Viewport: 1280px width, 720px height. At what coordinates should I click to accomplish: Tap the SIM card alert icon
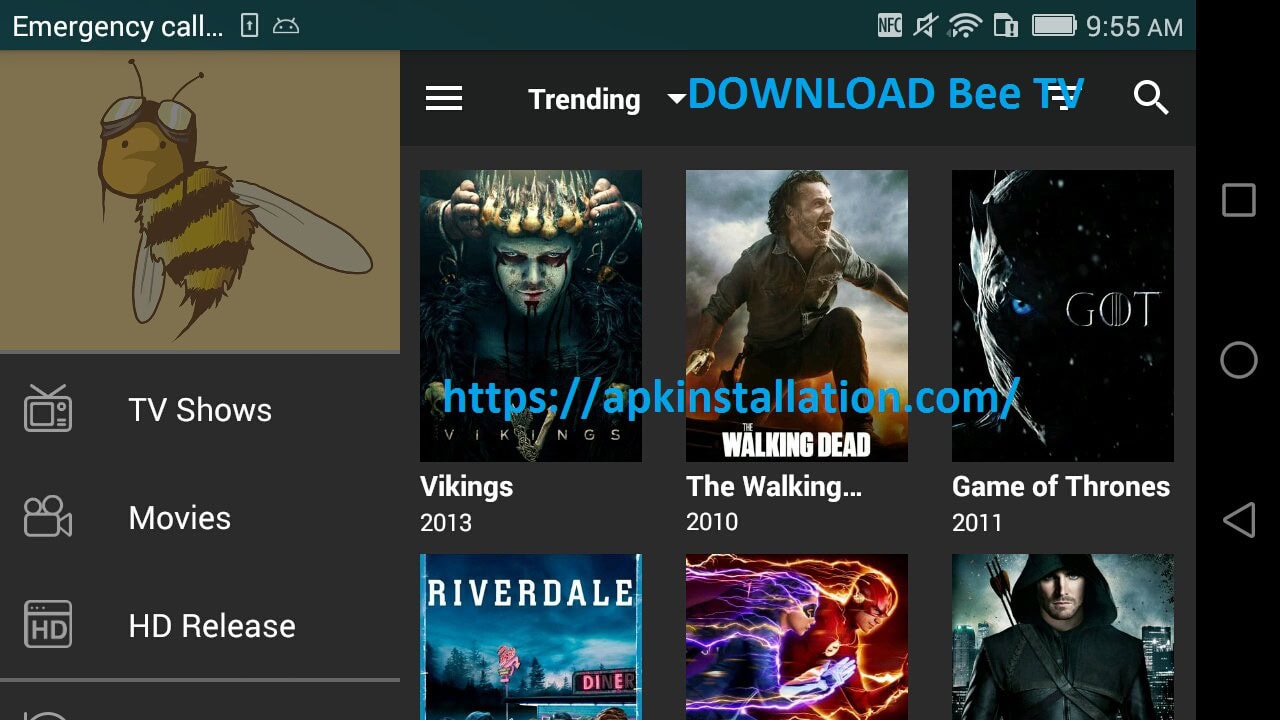[1005, 26]
